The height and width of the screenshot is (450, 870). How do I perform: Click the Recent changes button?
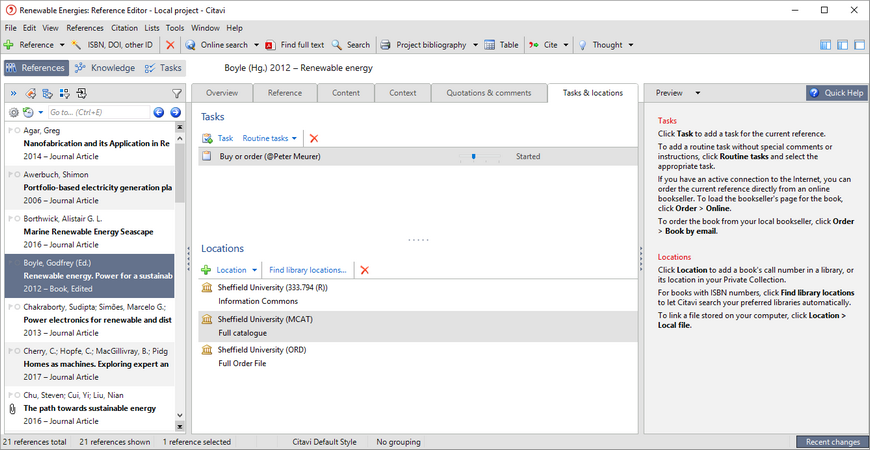point(832,442)
